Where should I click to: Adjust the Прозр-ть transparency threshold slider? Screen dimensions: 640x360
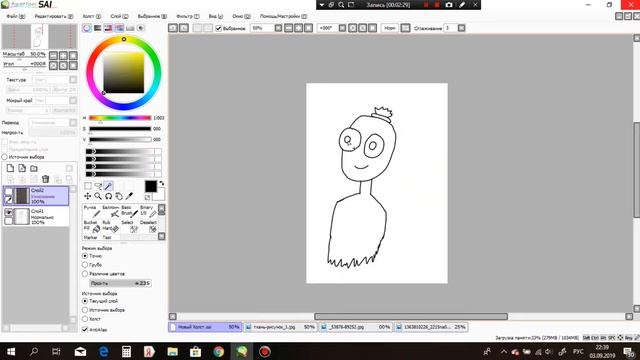pyautogui.click(x=120, y=283)
